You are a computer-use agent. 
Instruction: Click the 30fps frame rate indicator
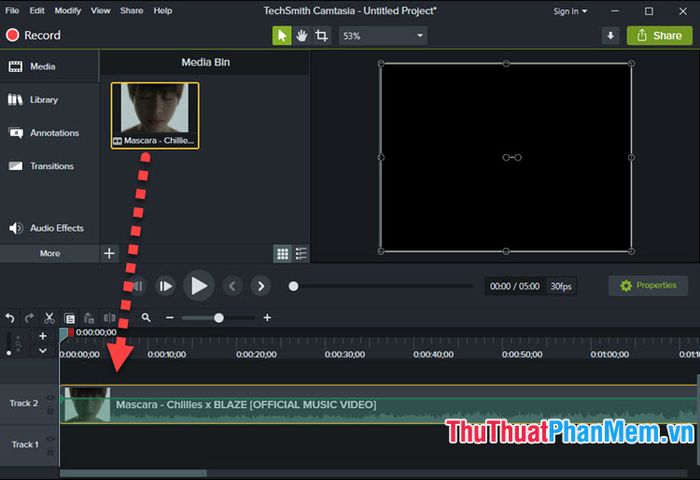point(561,286)
